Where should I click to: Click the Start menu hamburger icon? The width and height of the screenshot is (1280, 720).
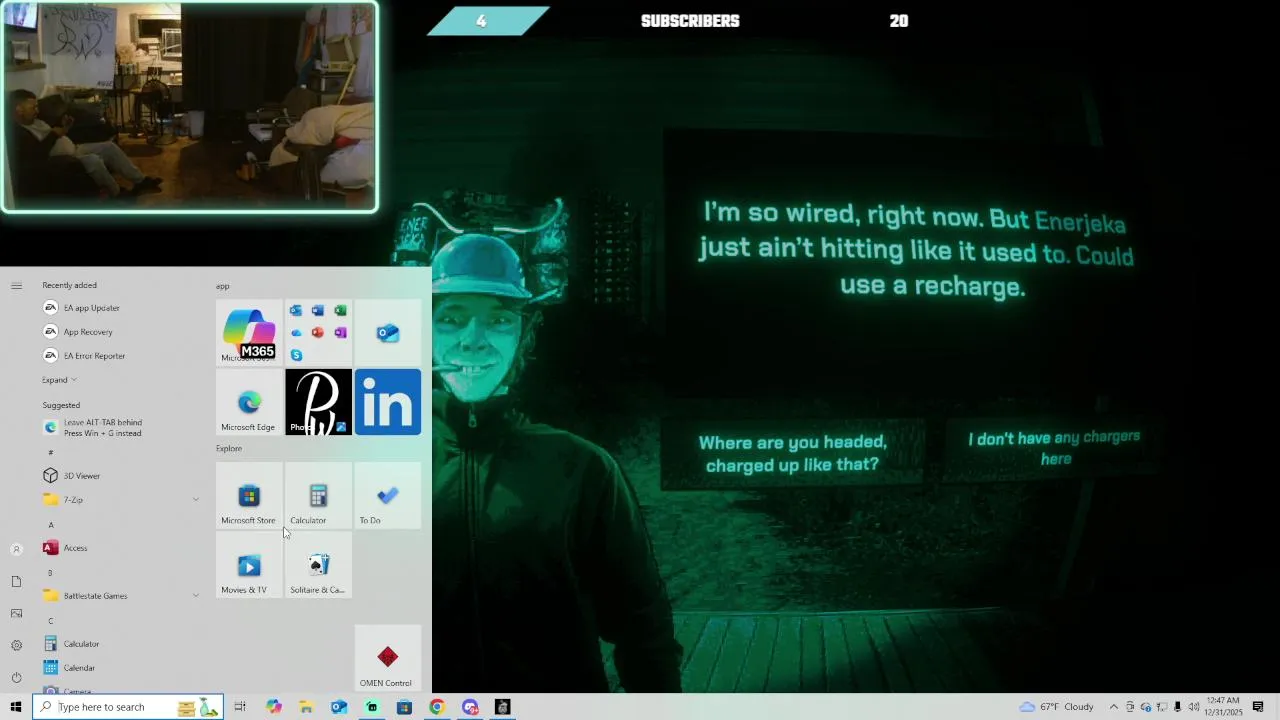[x=16, y=286]
